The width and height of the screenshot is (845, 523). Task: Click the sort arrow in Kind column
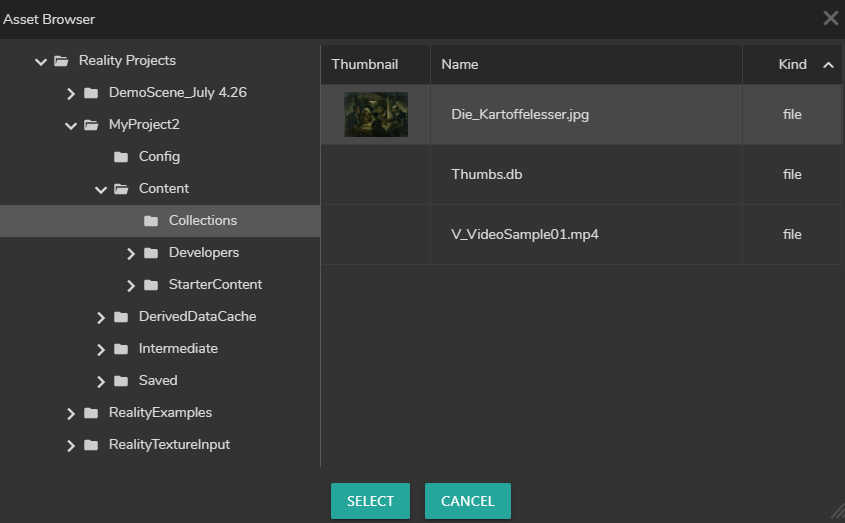(827, 65)
